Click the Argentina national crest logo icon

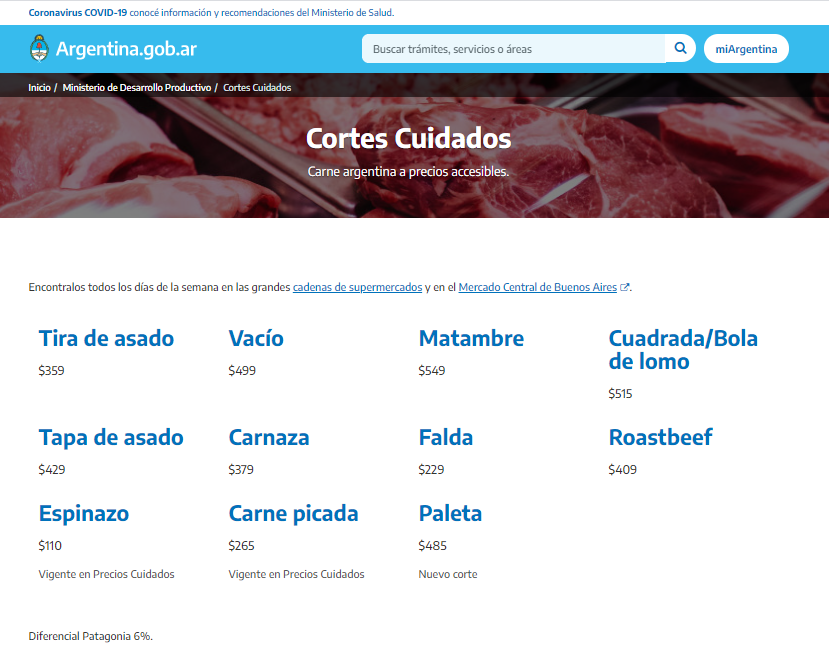click(x=40, y=48)
